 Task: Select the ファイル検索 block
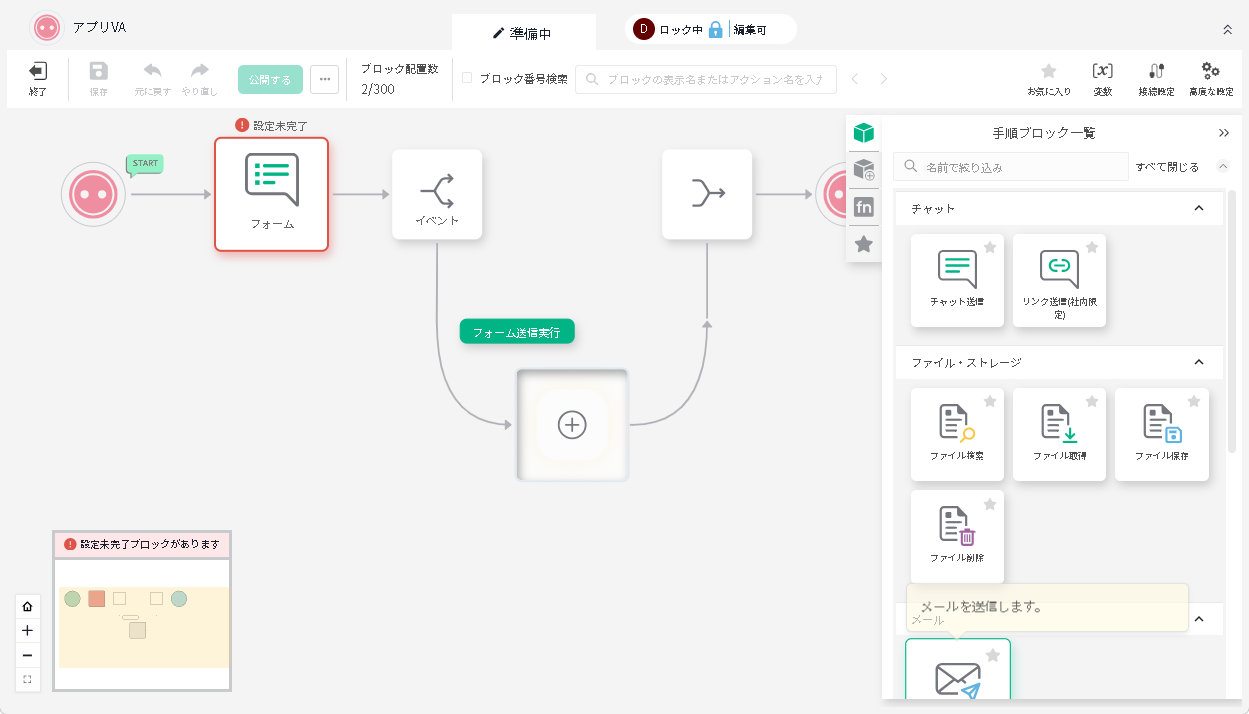point(957,434)
